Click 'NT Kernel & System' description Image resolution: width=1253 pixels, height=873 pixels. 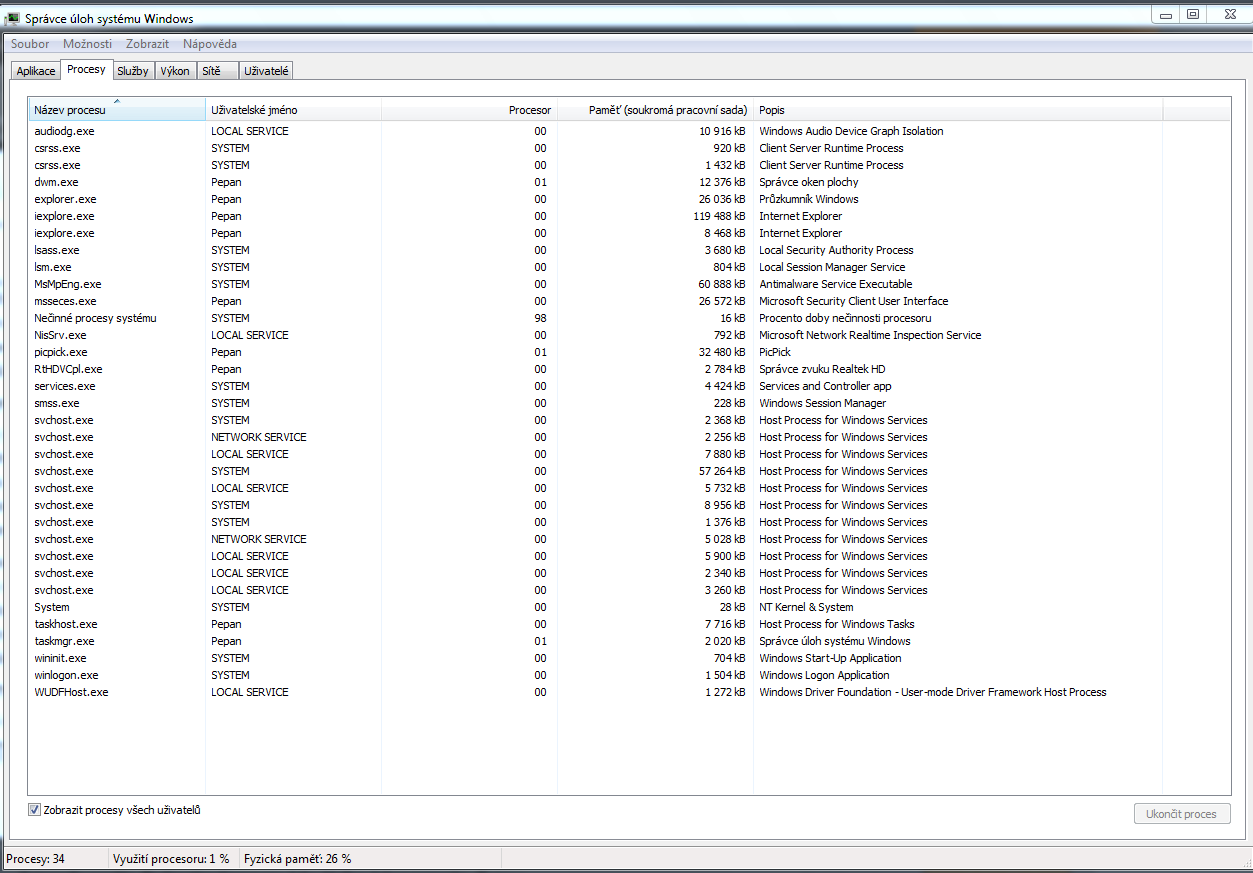806,607
